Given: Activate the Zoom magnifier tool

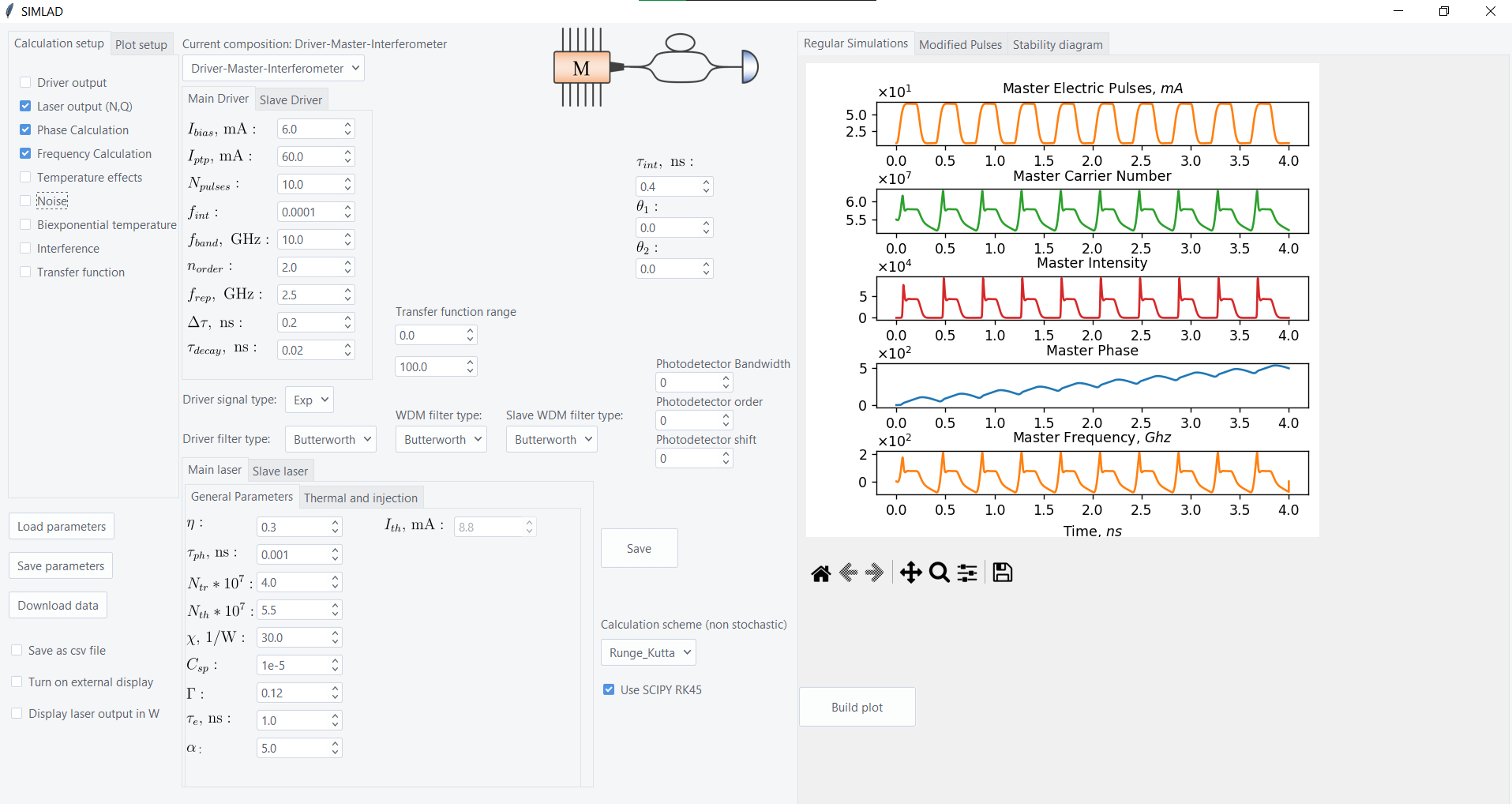Looking at the screenshot, I should point(939,573).
